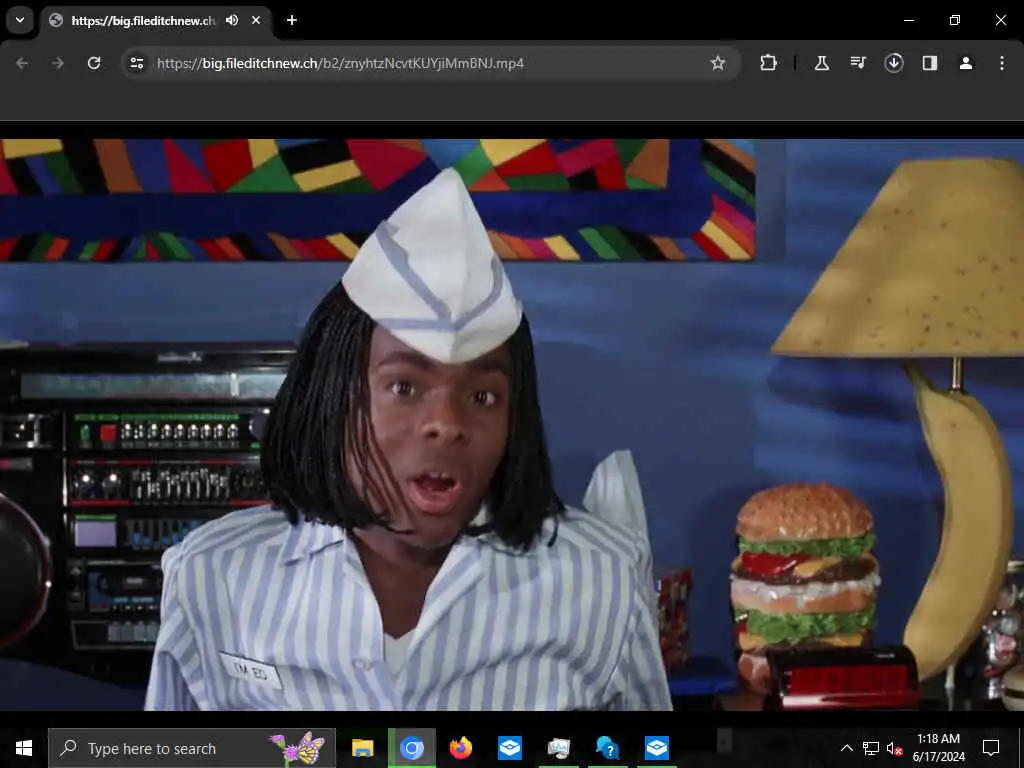Image resolution: width=1024 pixels, height=768 pixels.
Task: Click on the playing video
Action: (x=512, y=424)
